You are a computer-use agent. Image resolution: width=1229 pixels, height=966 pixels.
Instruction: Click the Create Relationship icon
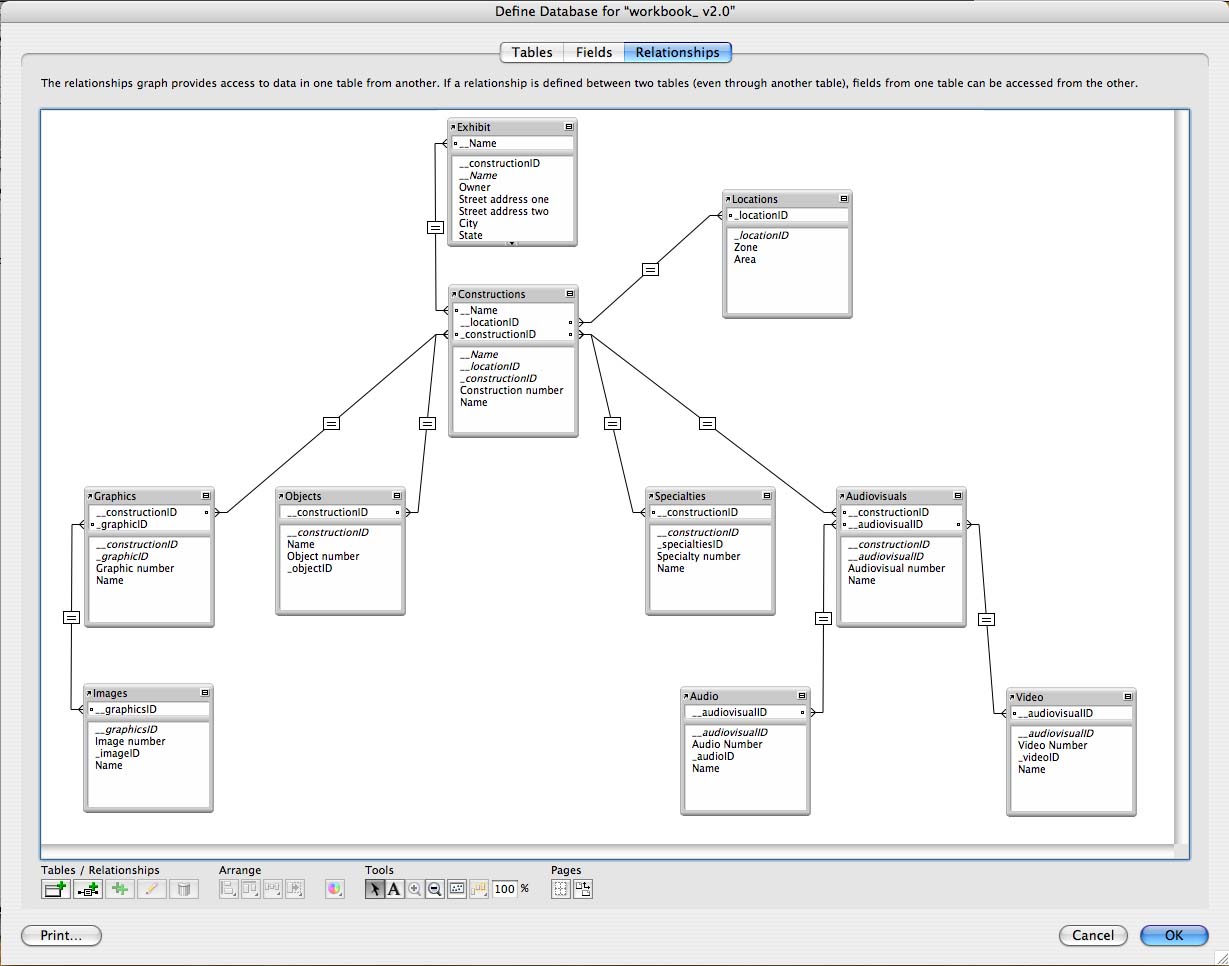point(88,889)
